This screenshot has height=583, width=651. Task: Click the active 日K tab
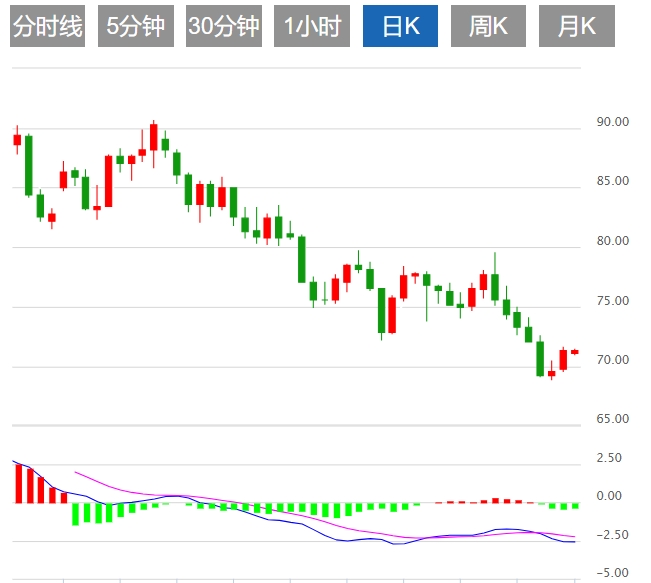[x=400, y=27]
